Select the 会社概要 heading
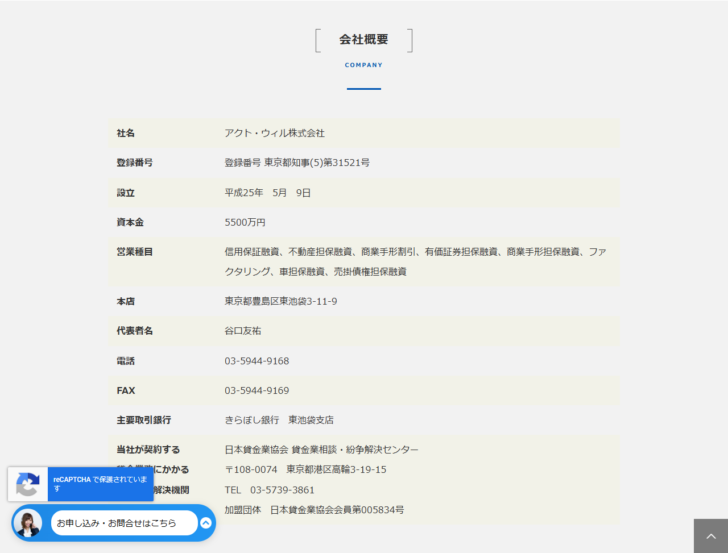728x553 pixels. point(364,39)
